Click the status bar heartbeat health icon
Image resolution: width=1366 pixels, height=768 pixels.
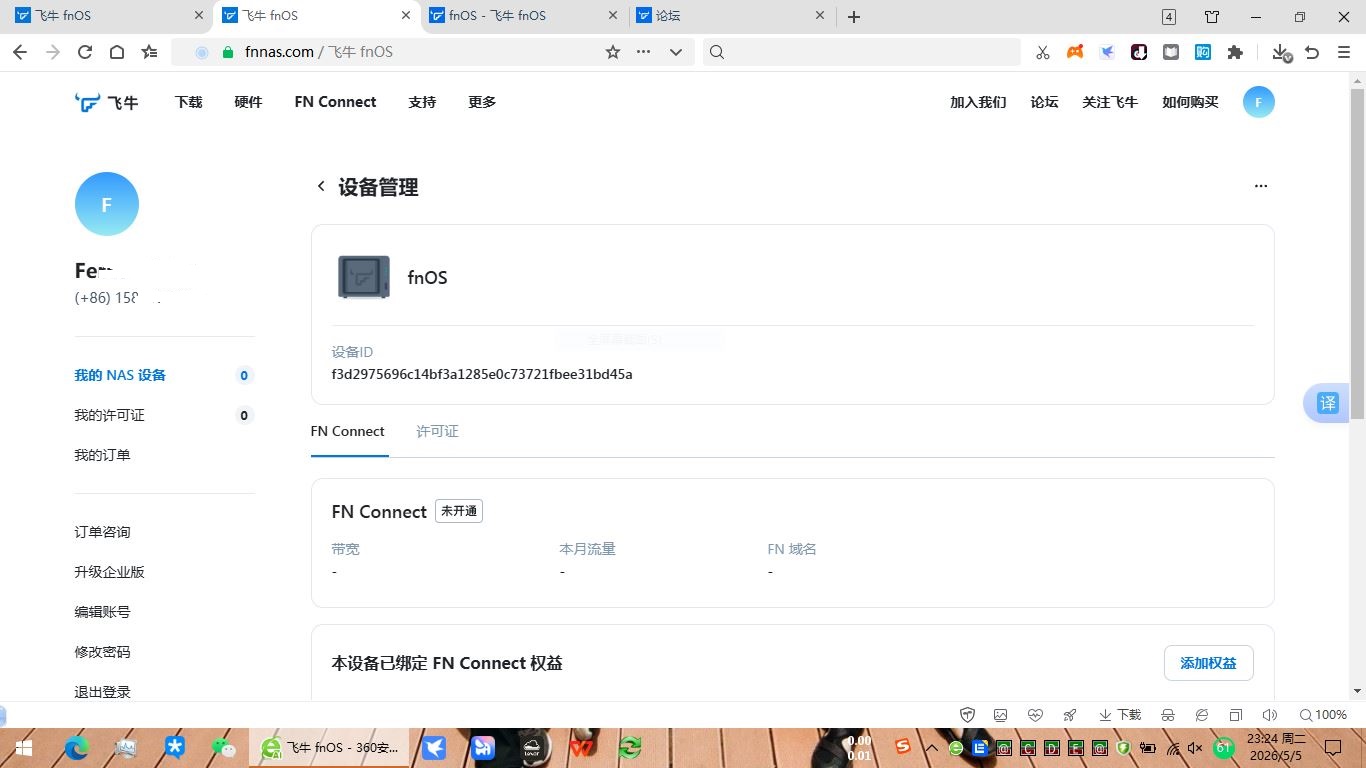[x=1035, y=715]
